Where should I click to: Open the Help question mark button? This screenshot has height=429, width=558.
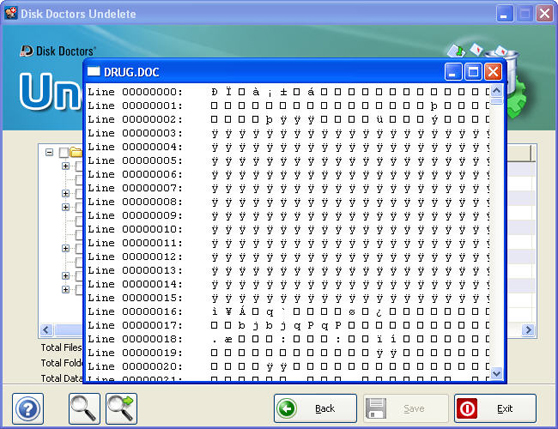point(28,409)
